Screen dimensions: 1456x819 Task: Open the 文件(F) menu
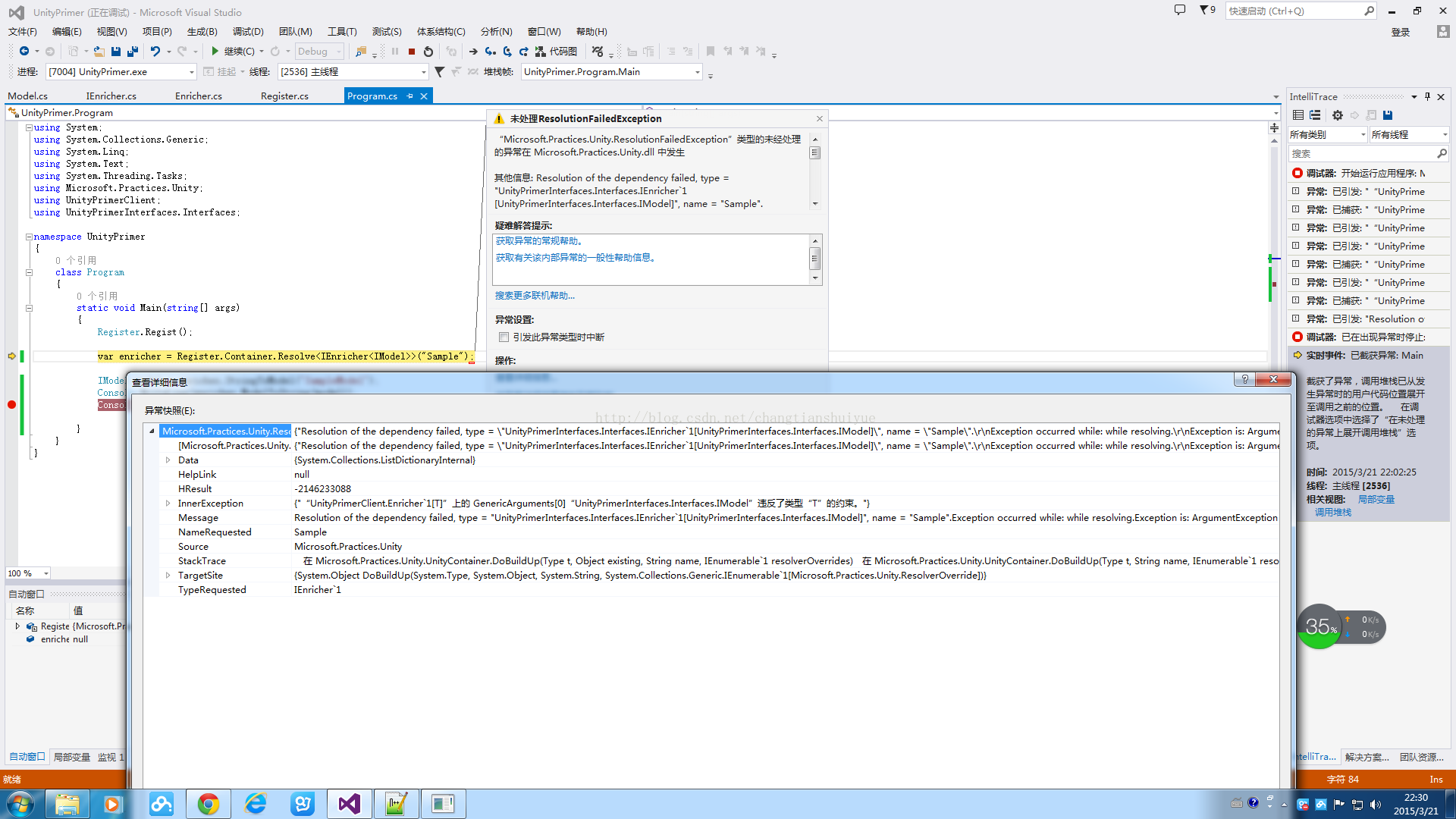[22, 31]
